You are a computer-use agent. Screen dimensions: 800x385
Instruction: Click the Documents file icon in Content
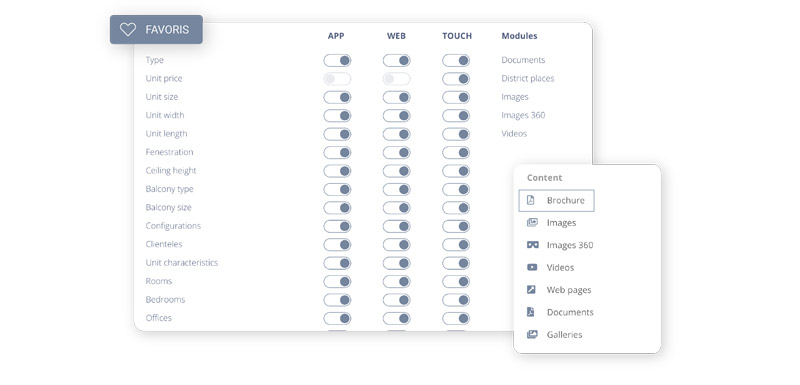point(531,312)
